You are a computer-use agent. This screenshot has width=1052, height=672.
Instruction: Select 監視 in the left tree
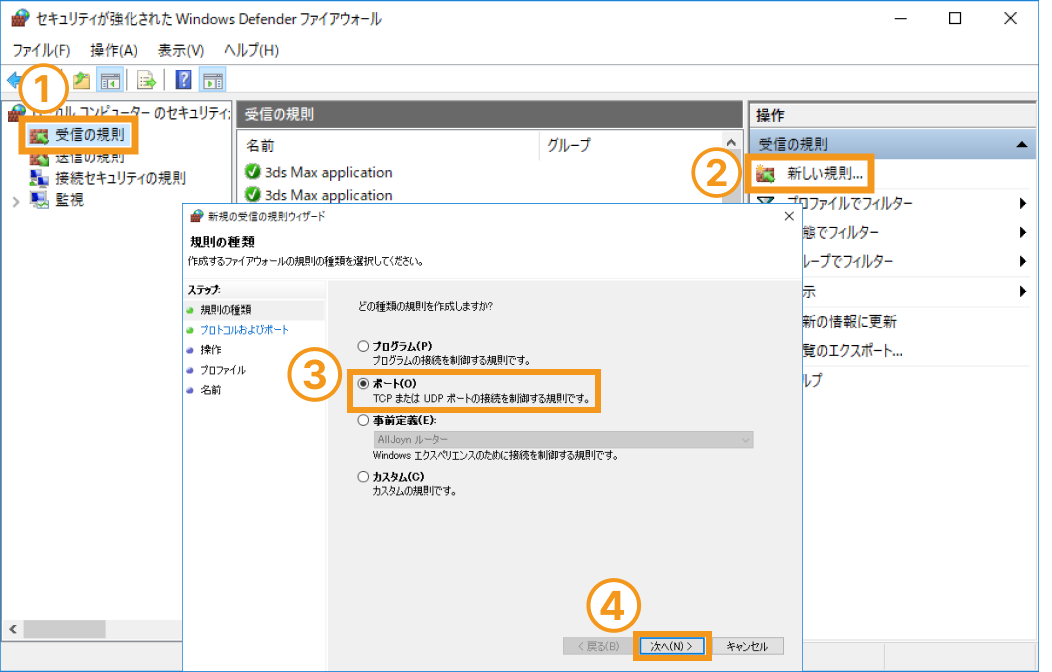[x=69, y=200]
